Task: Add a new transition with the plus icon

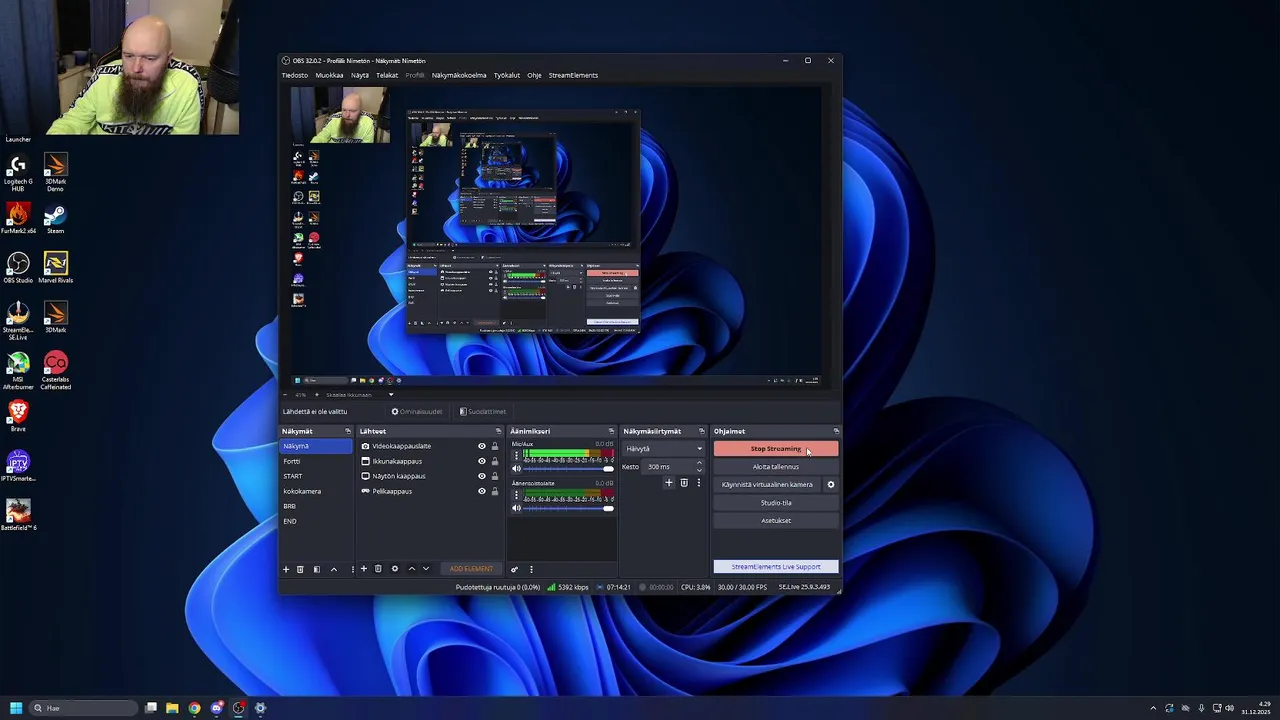Action: pos(669,483)
